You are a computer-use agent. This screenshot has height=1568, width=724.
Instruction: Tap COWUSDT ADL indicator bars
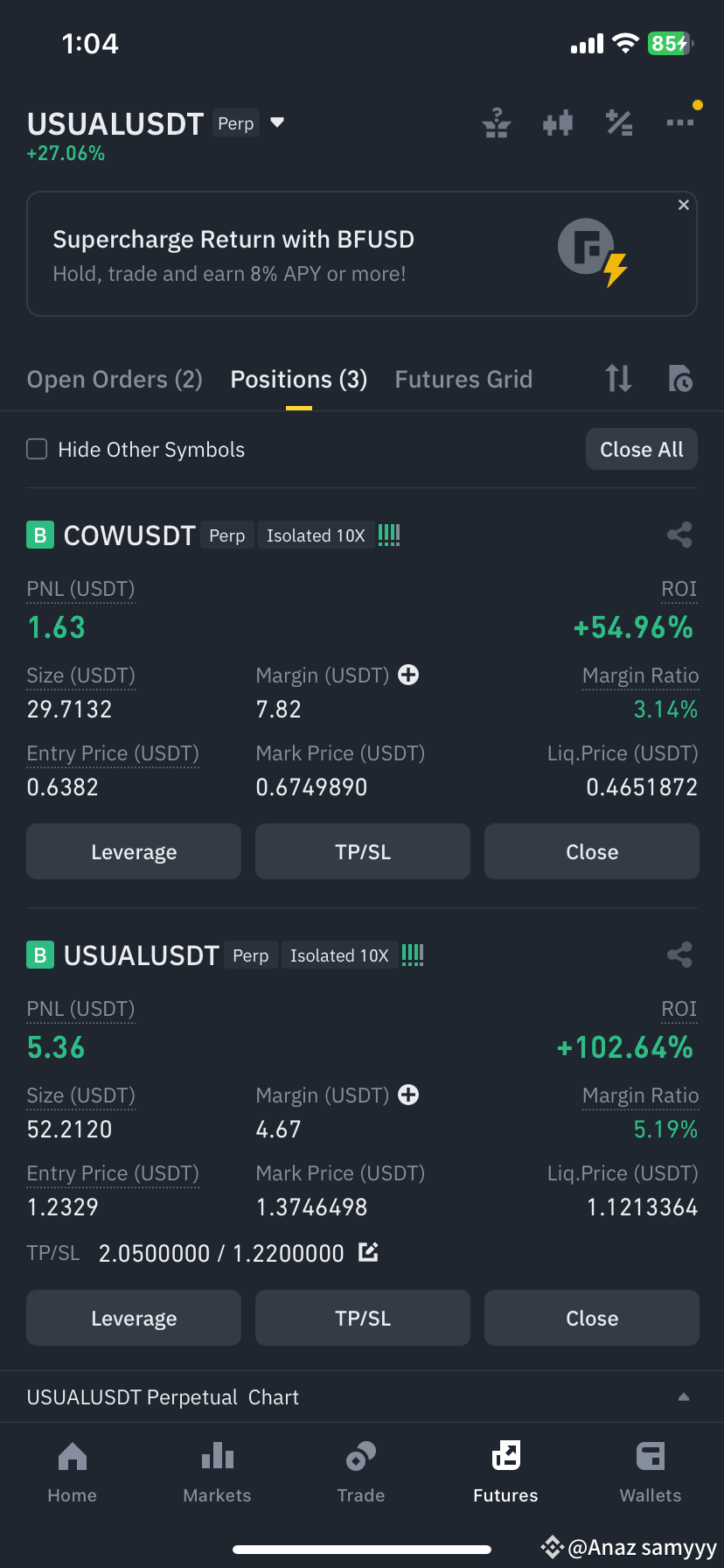pyautogui.click(x=389, y=535)
